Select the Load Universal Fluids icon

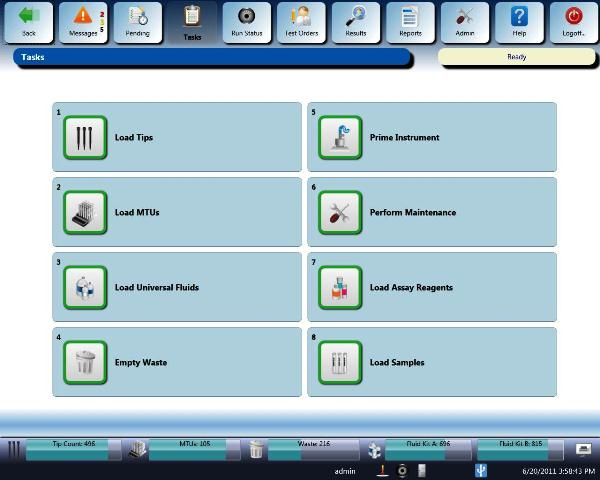coord(85,288)
